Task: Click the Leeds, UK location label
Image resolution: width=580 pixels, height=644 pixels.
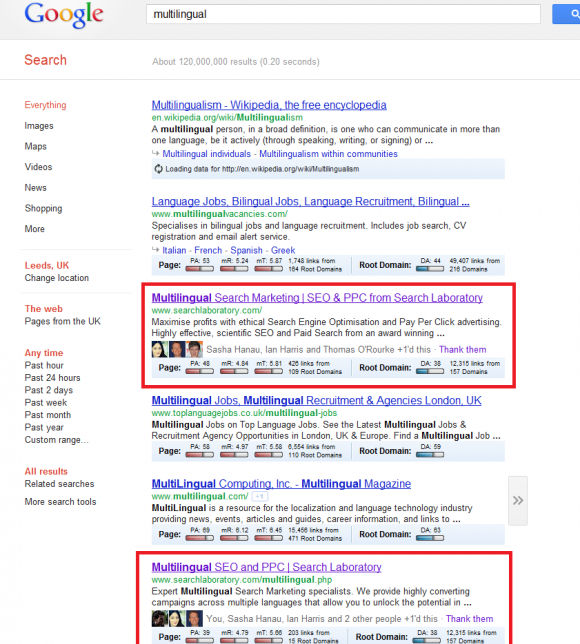Action: click(x=47, y=265)
